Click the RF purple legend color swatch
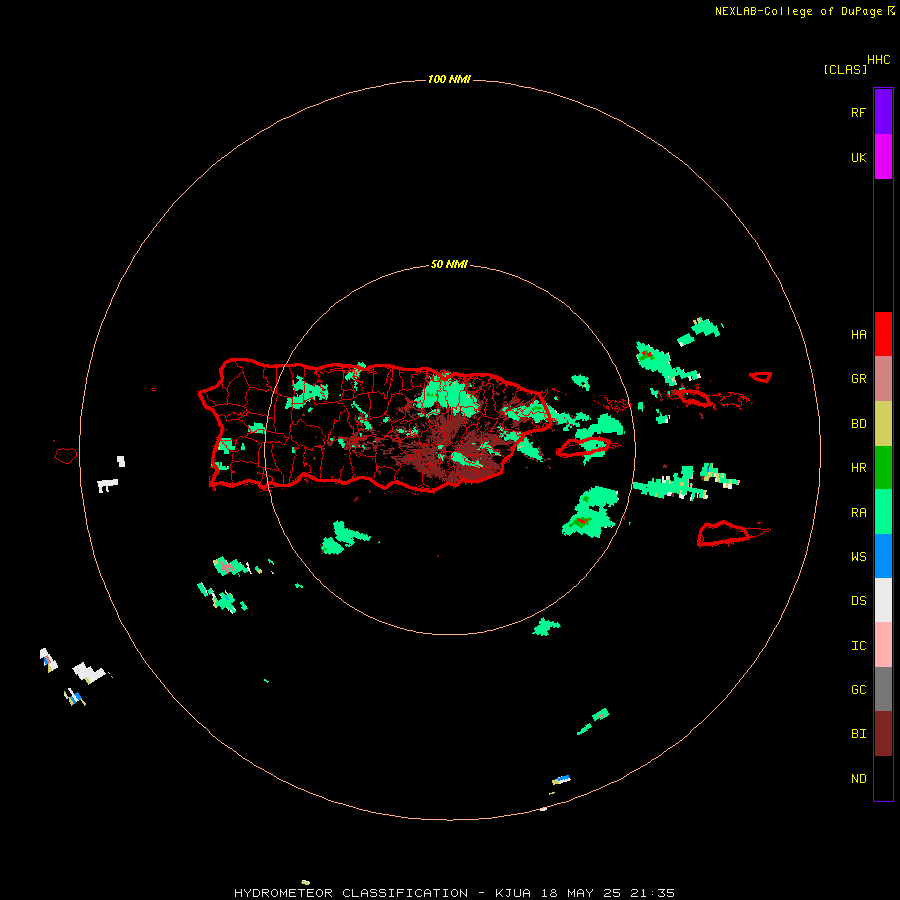The width and height of the screenshot is (900, 900). (x=883, y=112)
